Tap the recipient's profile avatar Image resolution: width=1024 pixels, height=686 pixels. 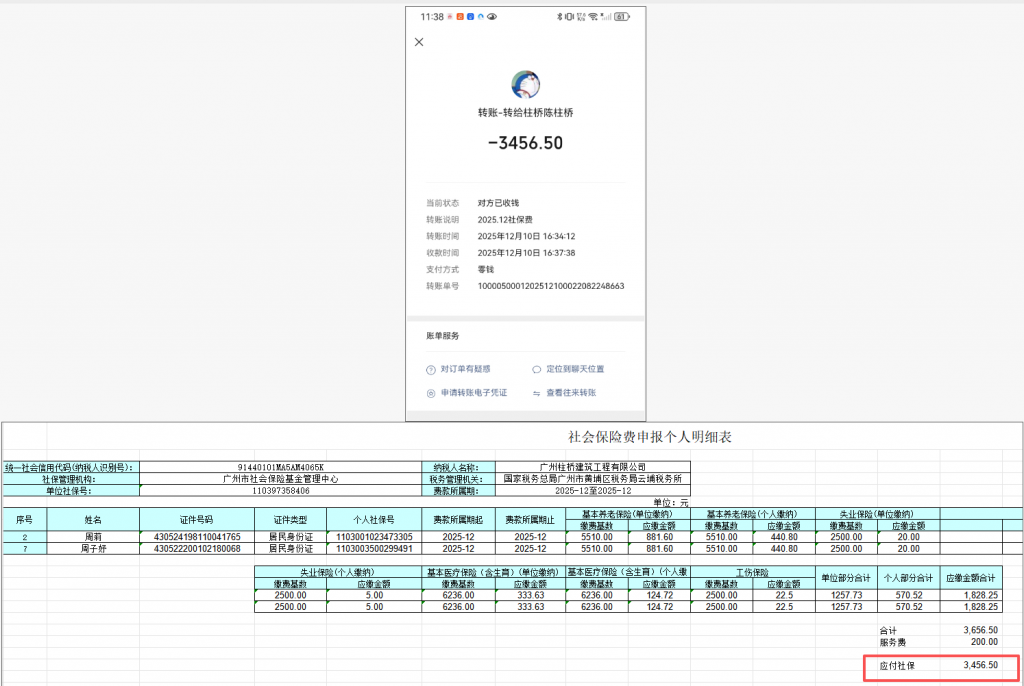click(525, 85)
